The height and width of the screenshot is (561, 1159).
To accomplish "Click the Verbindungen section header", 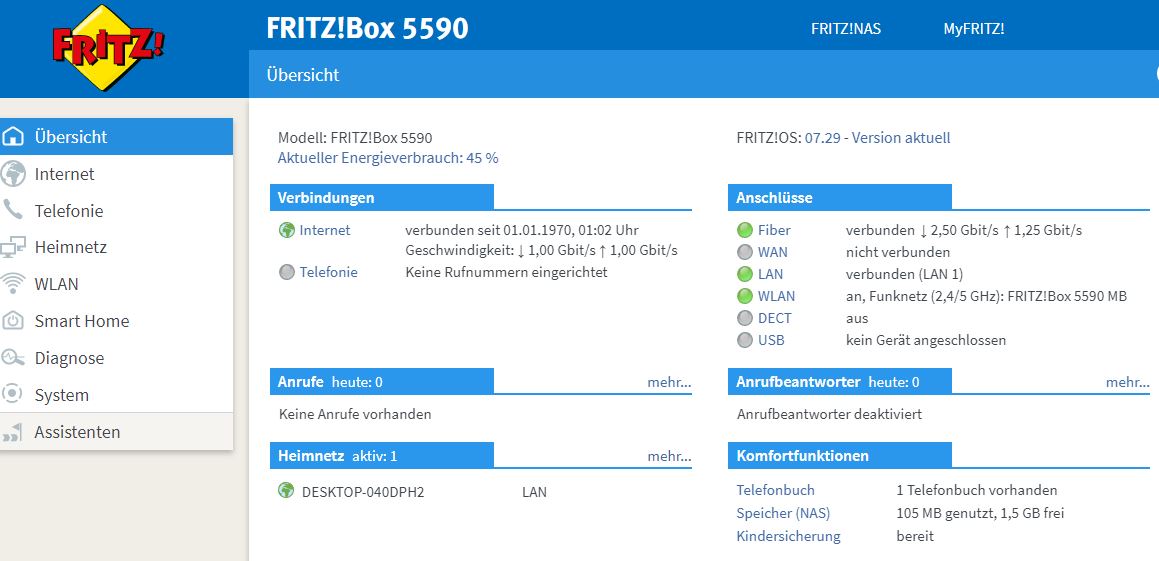I will coord(381,197).
